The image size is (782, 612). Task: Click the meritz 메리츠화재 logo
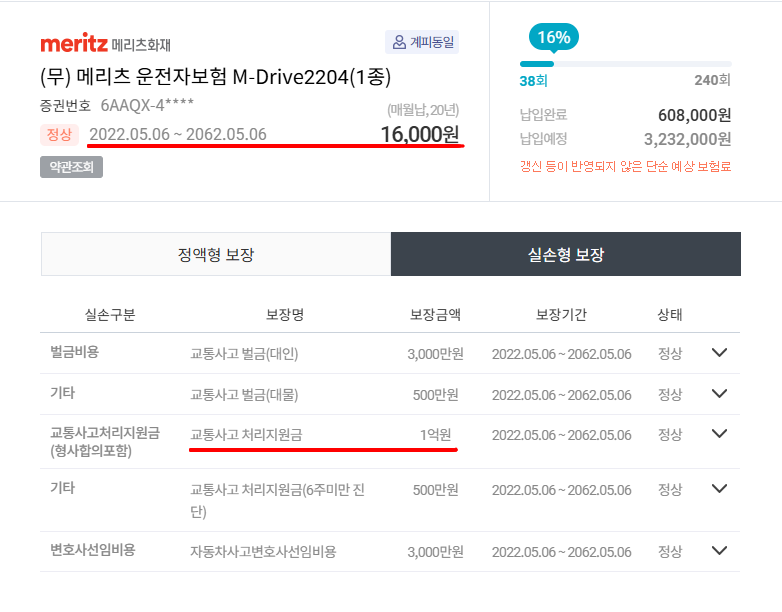click(105, 44)
